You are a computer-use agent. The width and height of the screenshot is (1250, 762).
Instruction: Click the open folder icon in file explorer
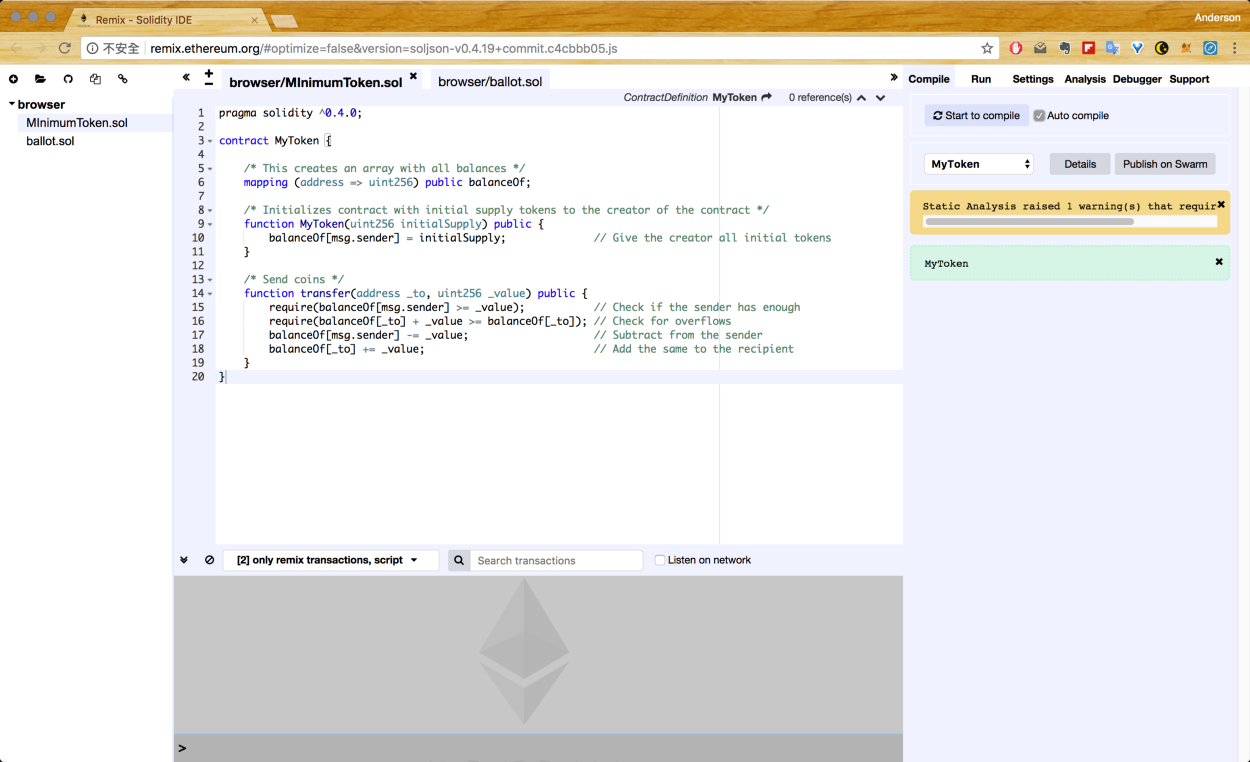pyautogui.click(x=40, y=79)
